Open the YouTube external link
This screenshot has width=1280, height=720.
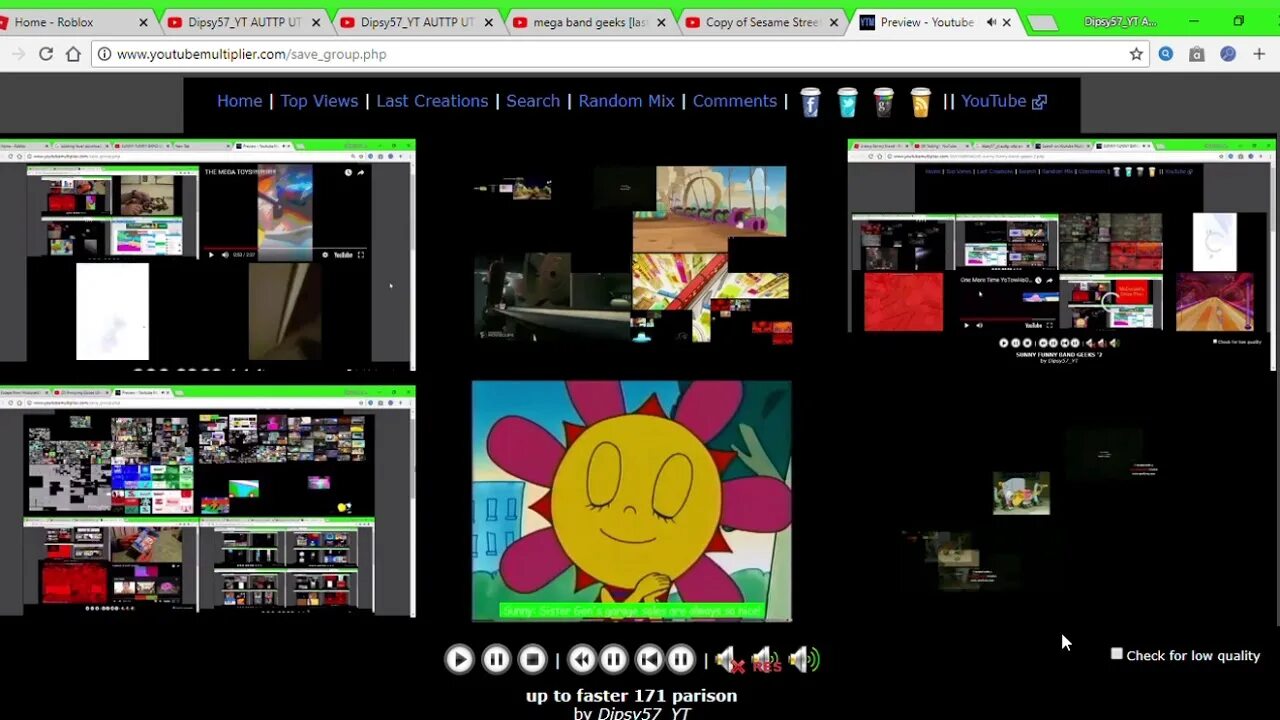[1004, 101]
